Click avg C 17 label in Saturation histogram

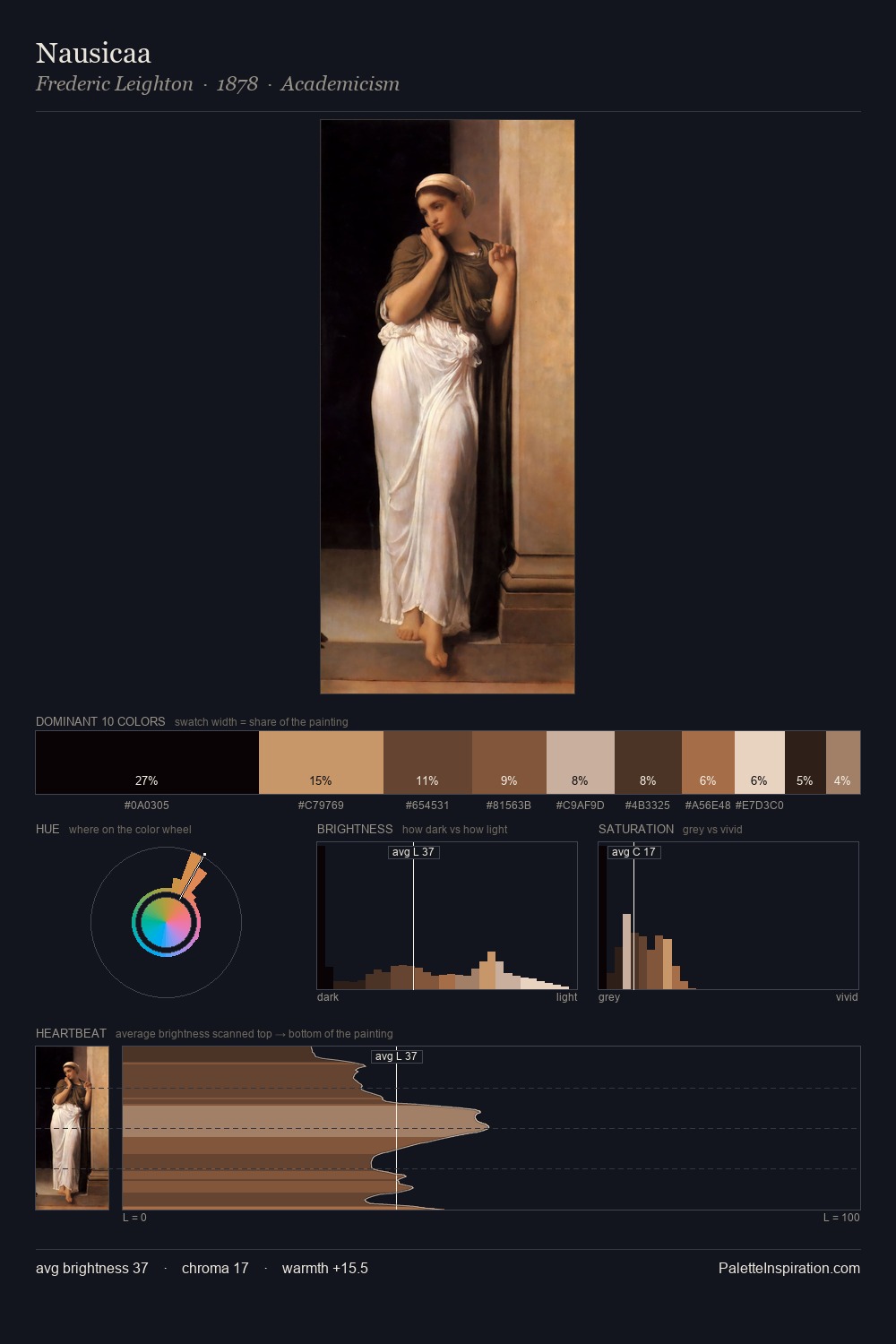(634, 852)
